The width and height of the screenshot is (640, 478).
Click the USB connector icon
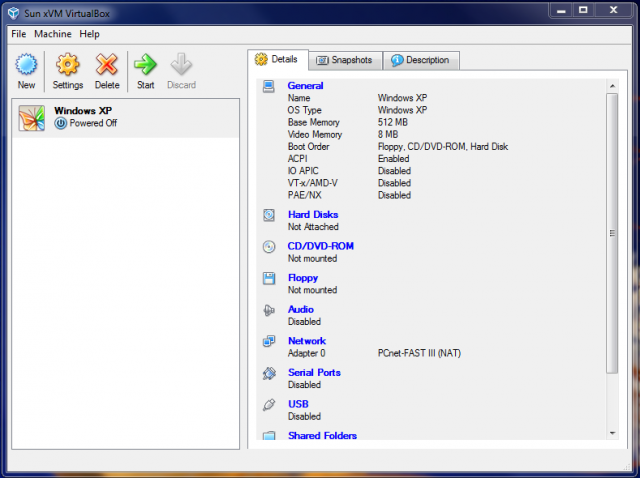pos(269,405)
